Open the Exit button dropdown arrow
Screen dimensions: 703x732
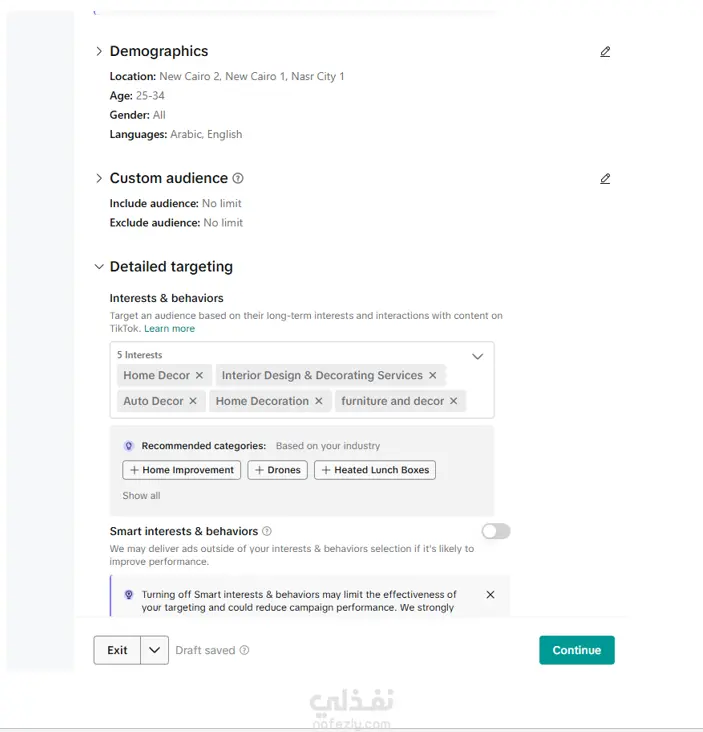(155, 650)
